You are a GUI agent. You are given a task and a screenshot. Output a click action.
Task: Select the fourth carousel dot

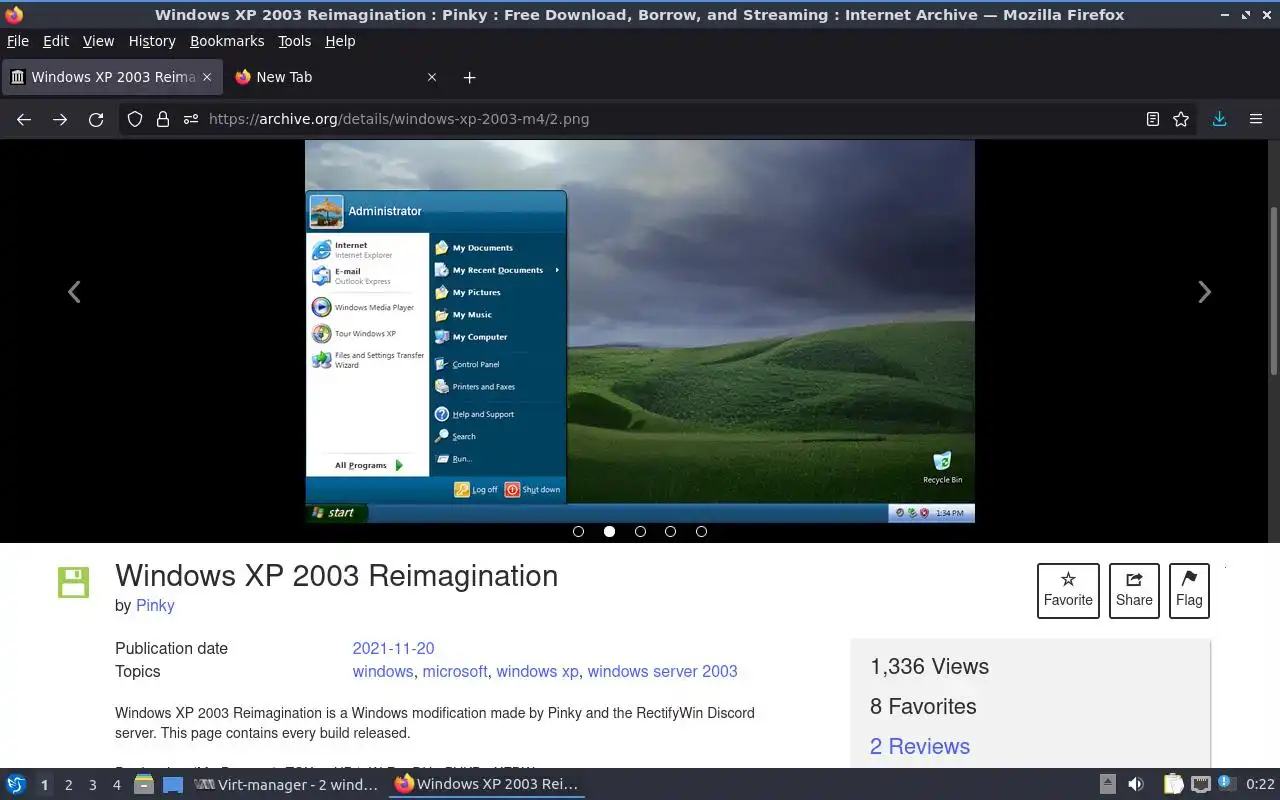click(670, 531)
